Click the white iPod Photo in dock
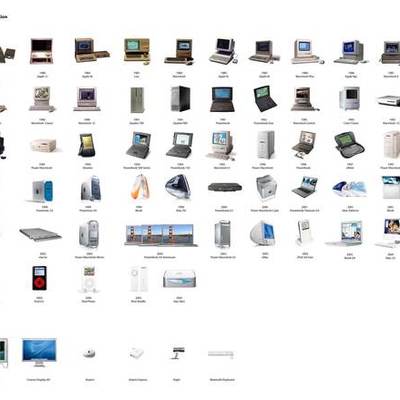400x400 pixels. 89,279
